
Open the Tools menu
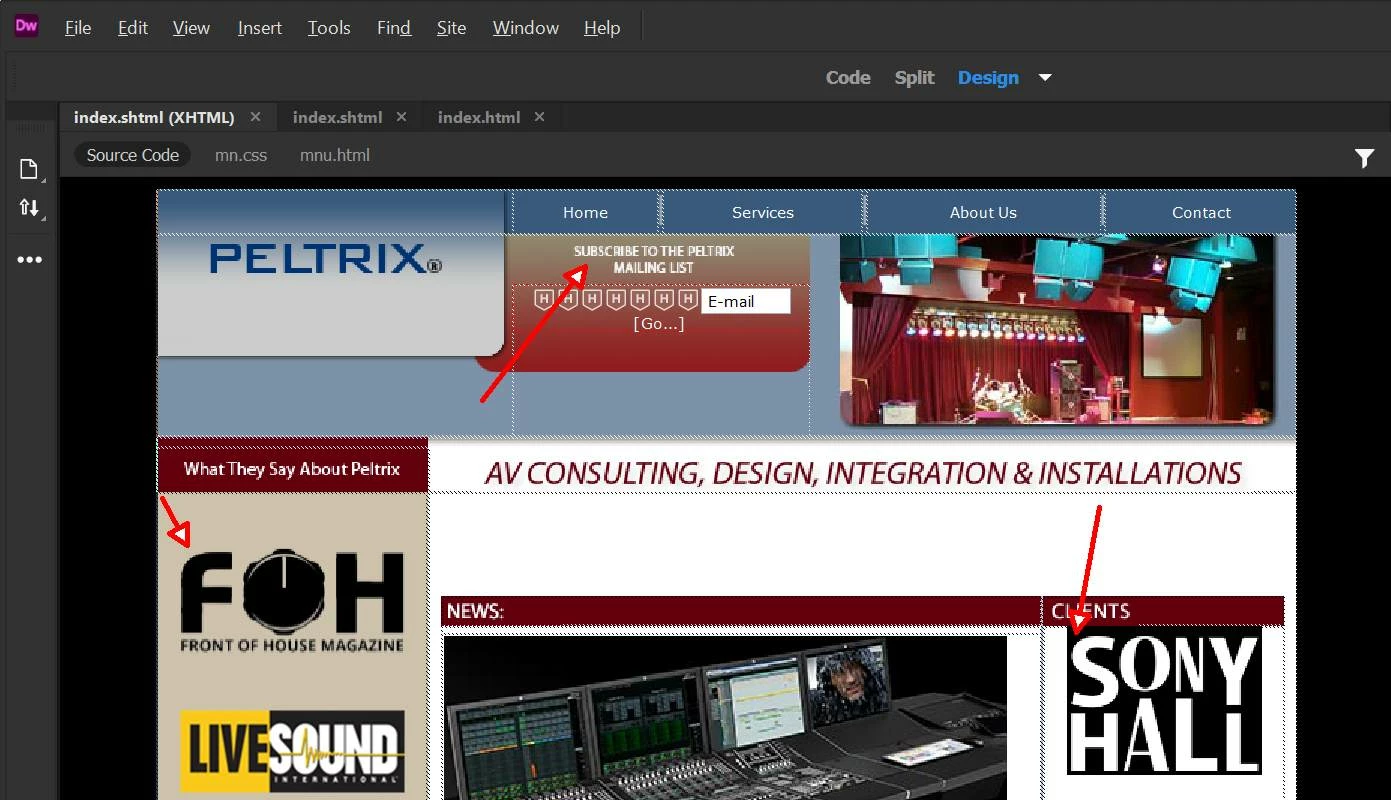[x=329, y=28]
